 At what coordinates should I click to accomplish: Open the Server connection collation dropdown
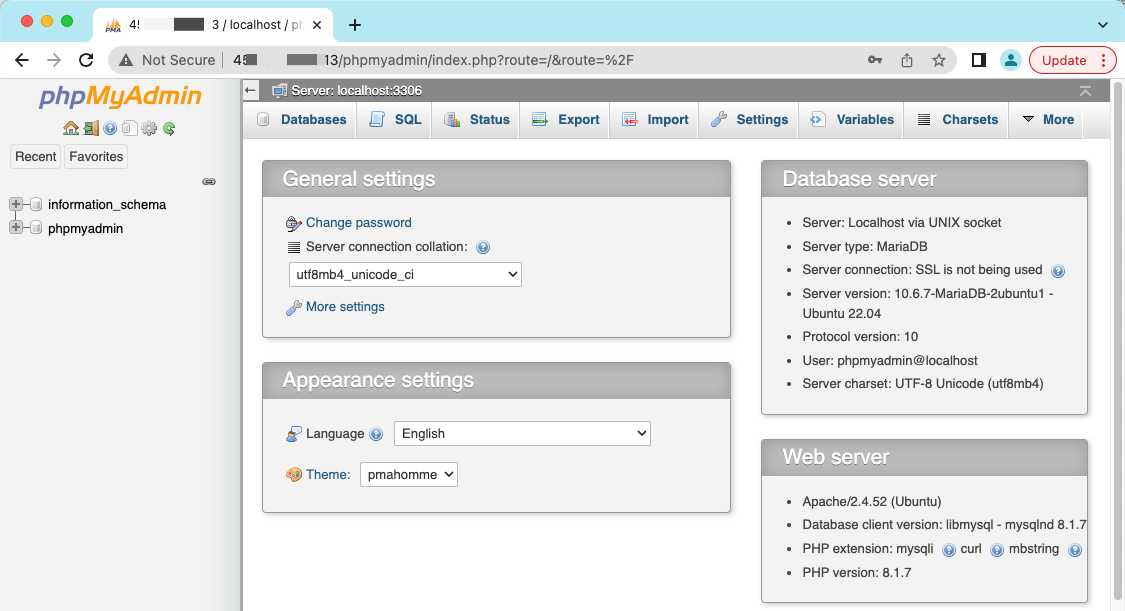pos(405,275)
